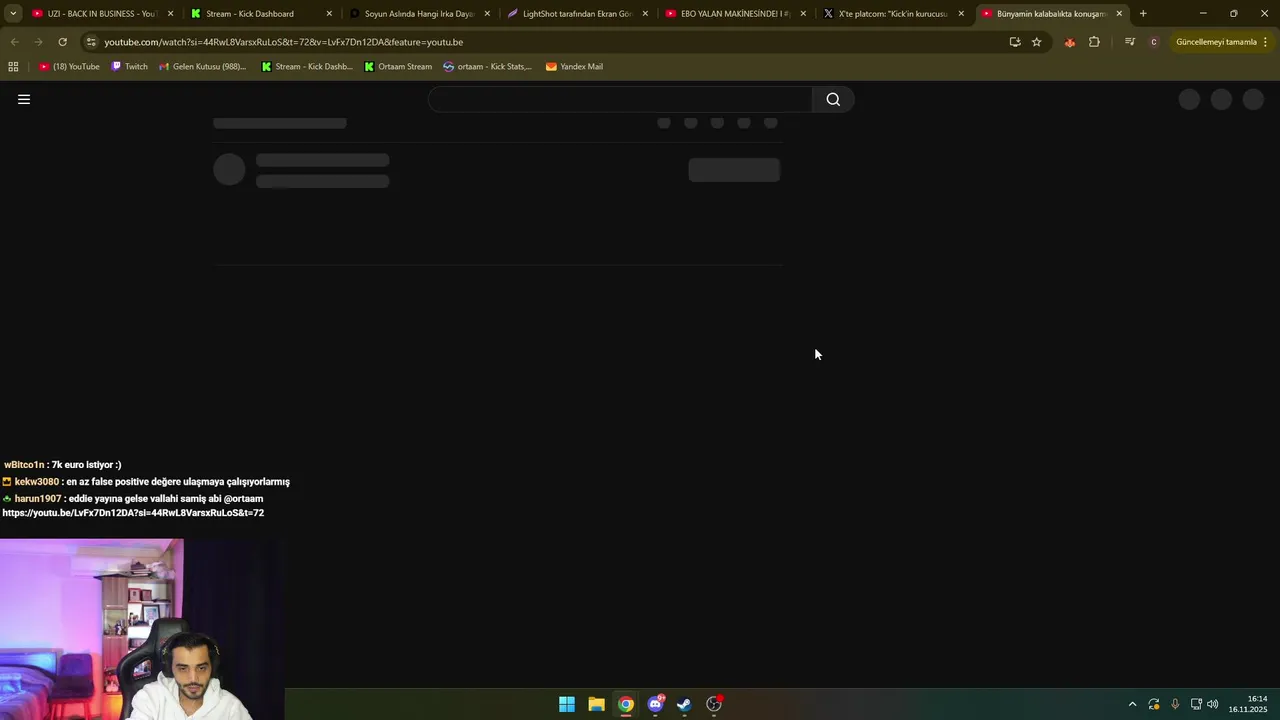Viewport: 1280px width, 720px height.
Task: Open Steam from the taskbar
Action: click(684, 704)
